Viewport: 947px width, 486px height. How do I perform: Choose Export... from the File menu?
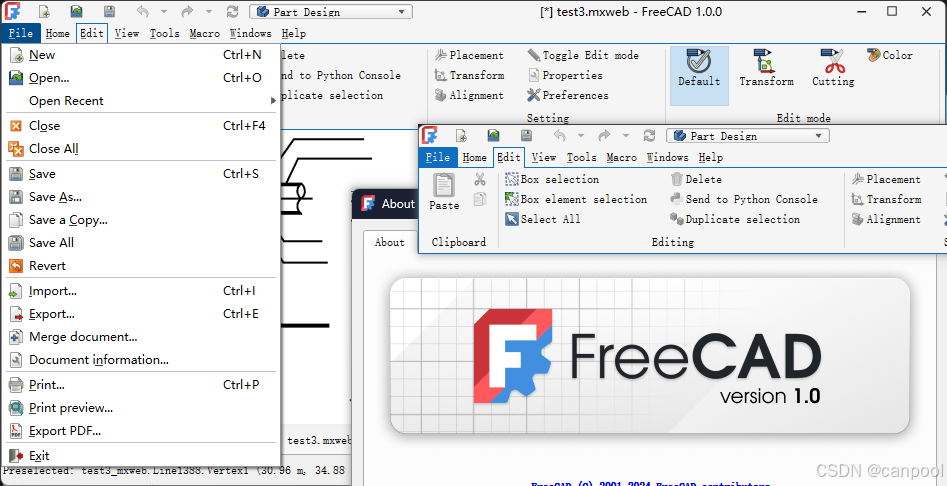141,314
